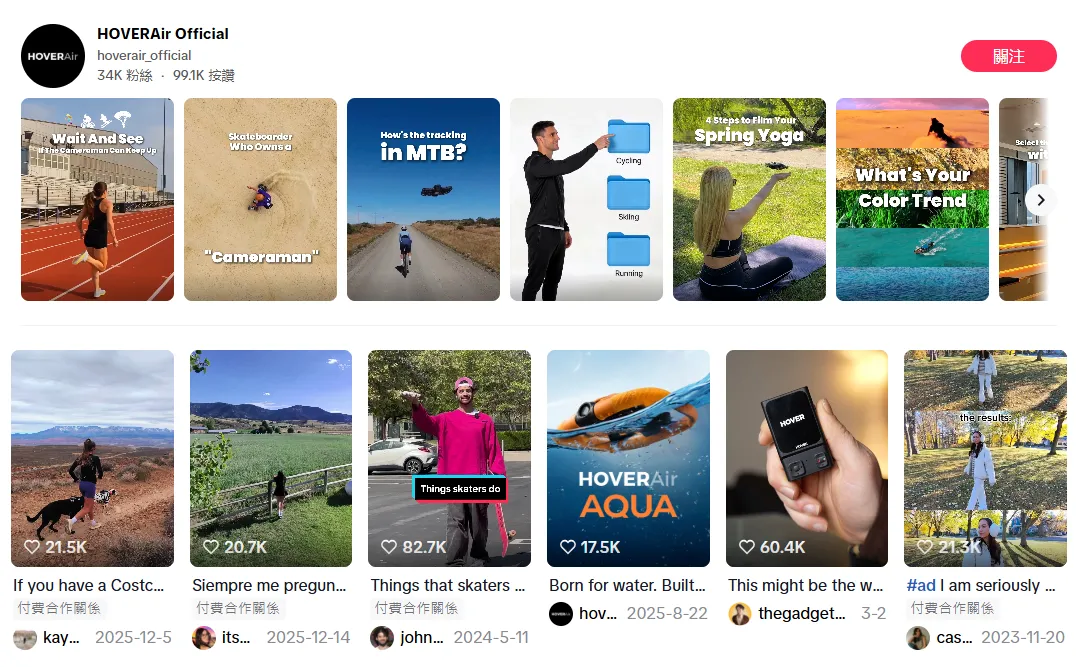Open thegadget creator's round avatar
The width and height of the screenshot is (1076, 667).
[740, 613]
